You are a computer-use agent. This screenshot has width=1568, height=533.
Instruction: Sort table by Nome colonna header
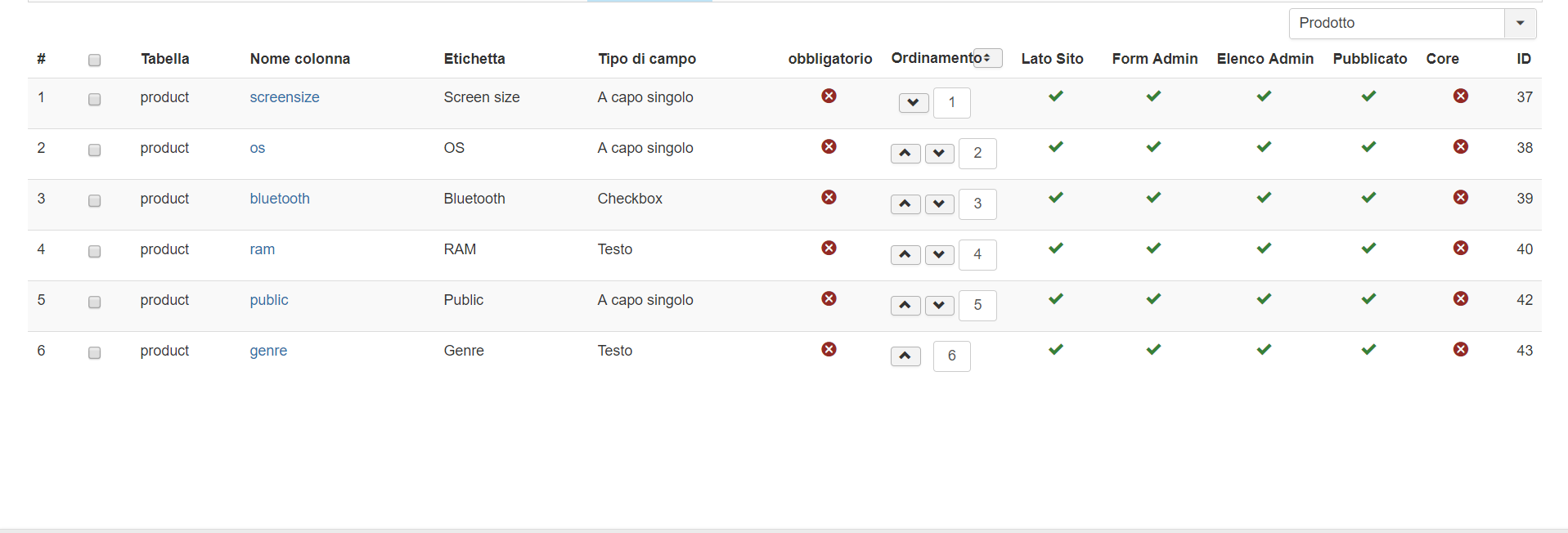299,59
